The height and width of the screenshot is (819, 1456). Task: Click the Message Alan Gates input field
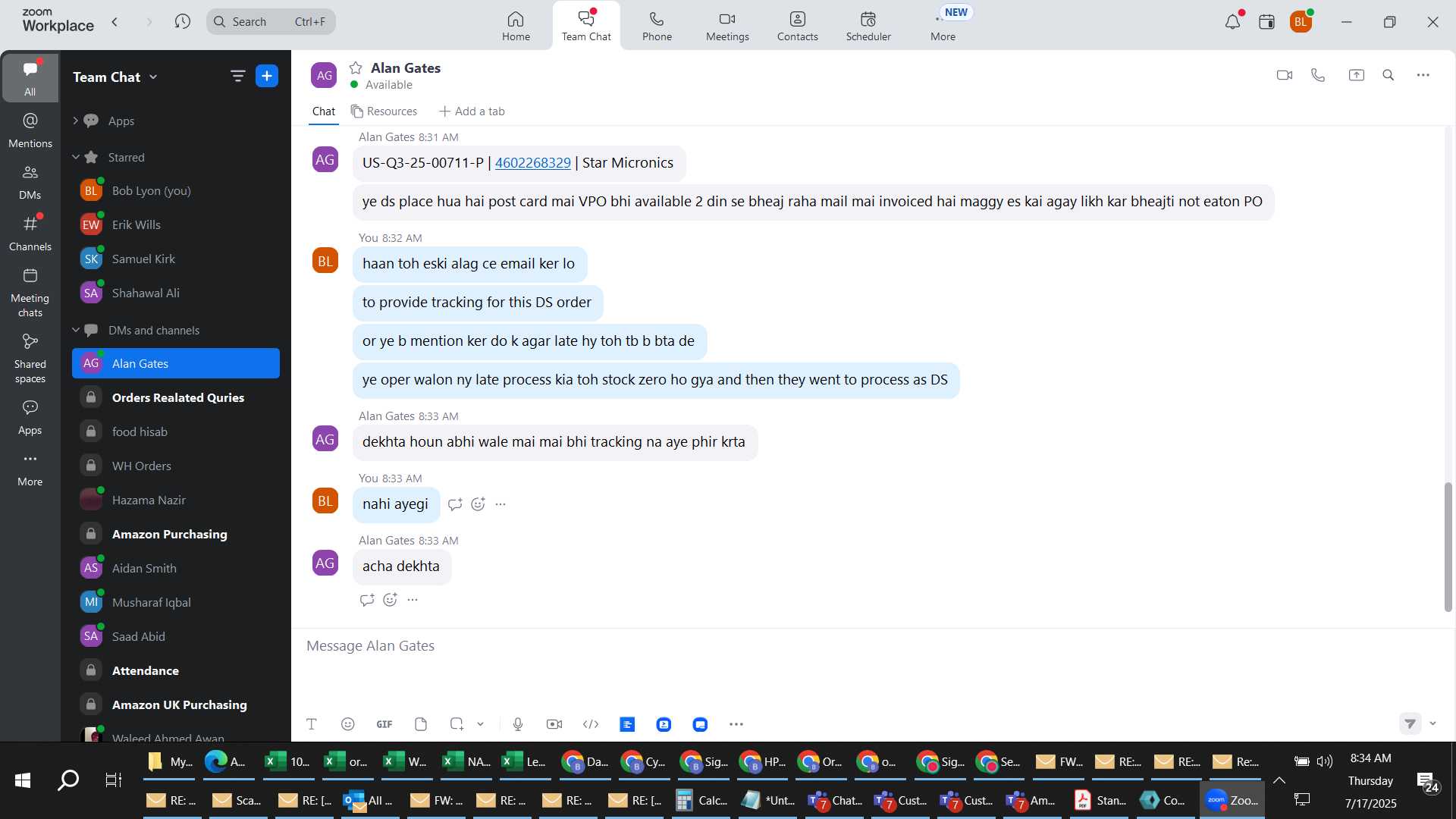[x=872, y=646]
